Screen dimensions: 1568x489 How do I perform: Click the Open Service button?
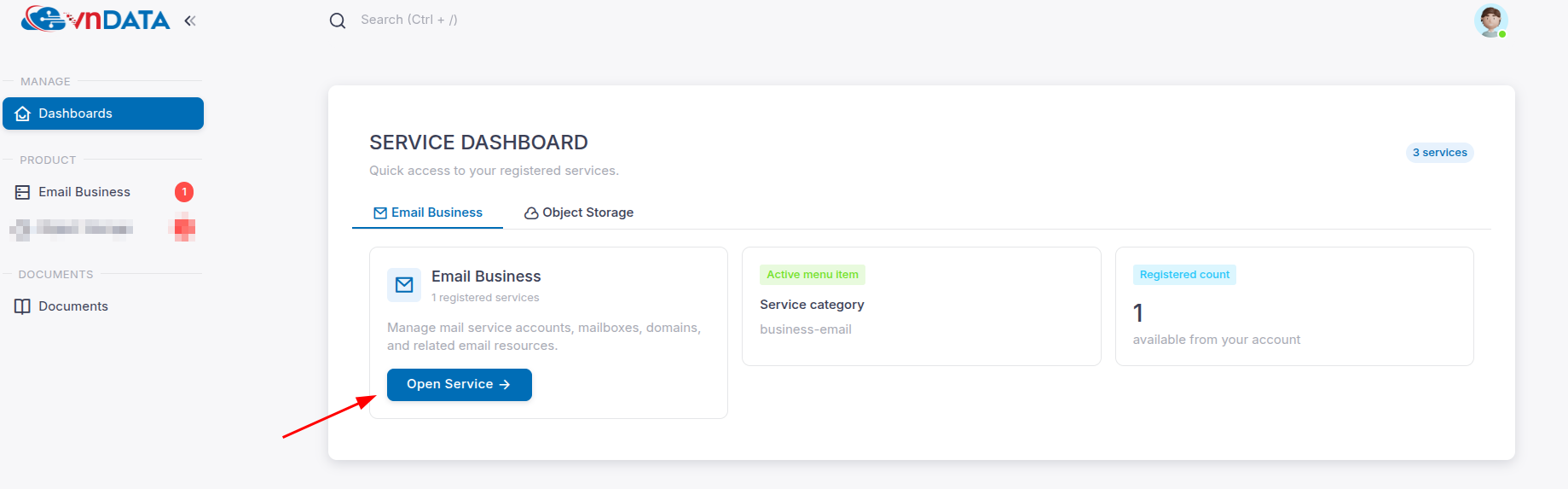460,385
